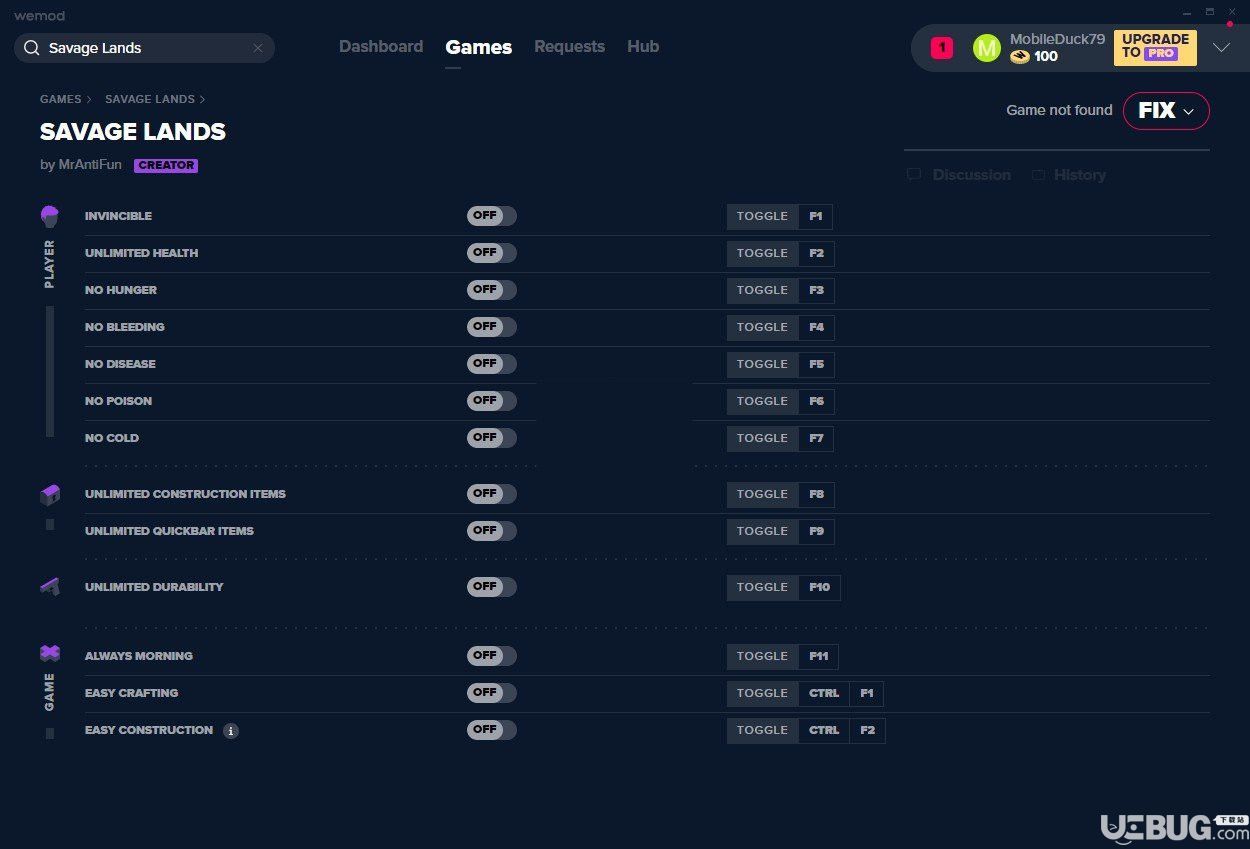Click the Player section scroll indicator bar
1250x849 pixels.
pyautogui.click(x=50, y=371)
